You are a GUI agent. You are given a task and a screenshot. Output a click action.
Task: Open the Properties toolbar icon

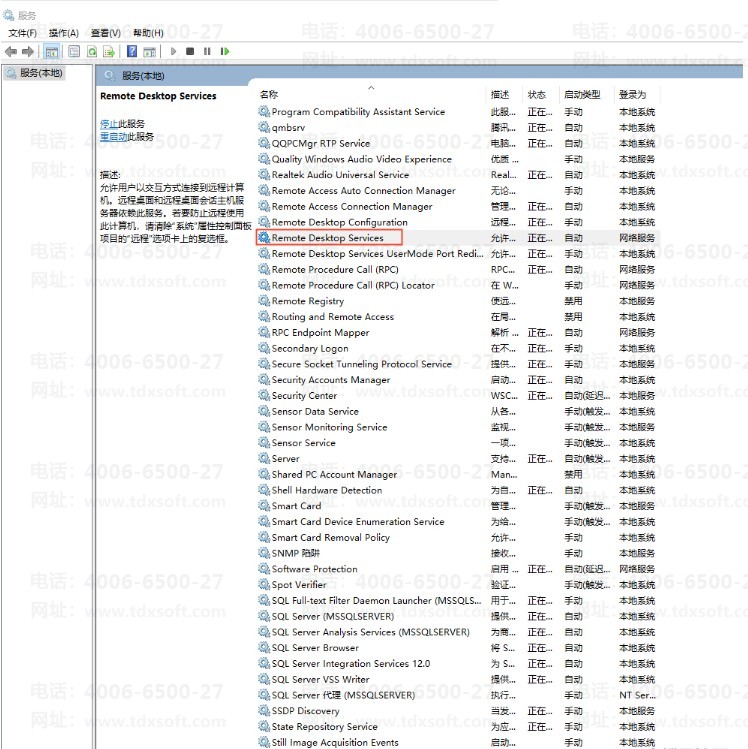coord(74,51)
